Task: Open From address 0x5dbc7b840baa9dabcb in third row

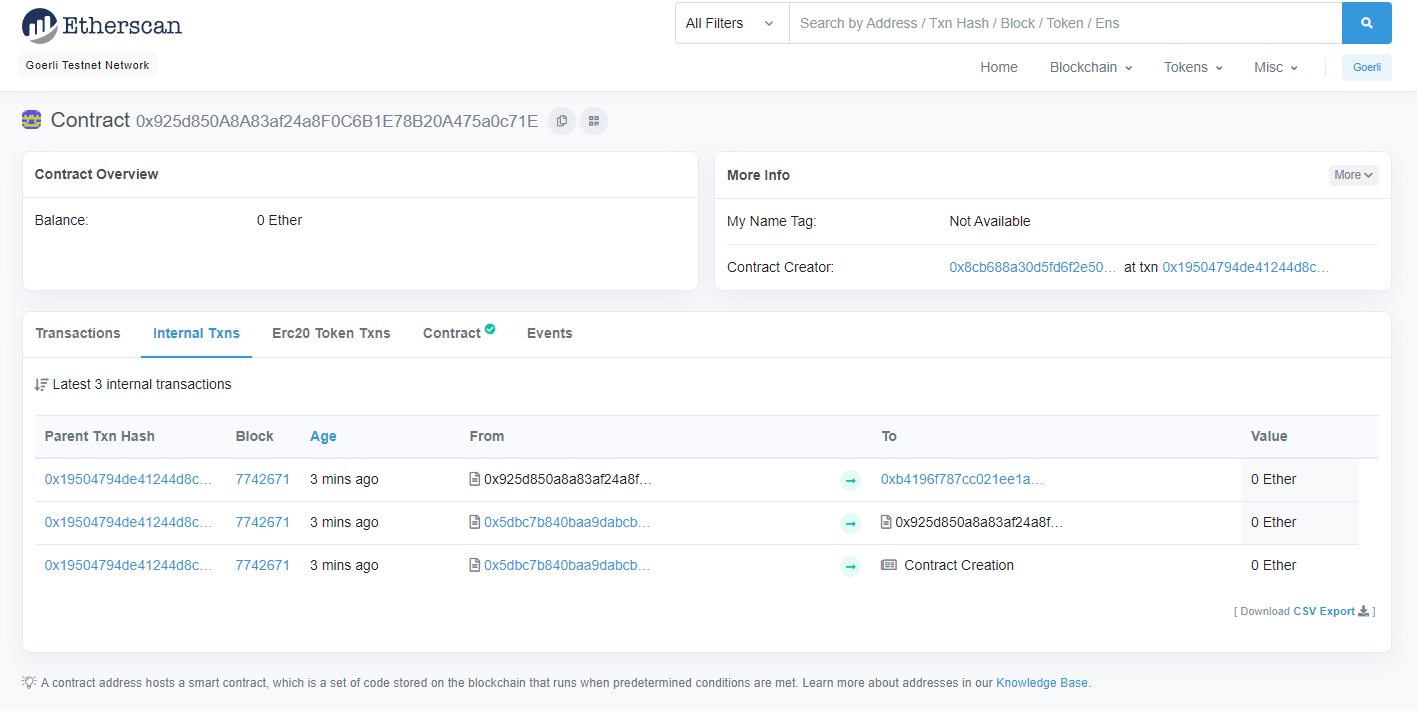Action: click(567, 565)
